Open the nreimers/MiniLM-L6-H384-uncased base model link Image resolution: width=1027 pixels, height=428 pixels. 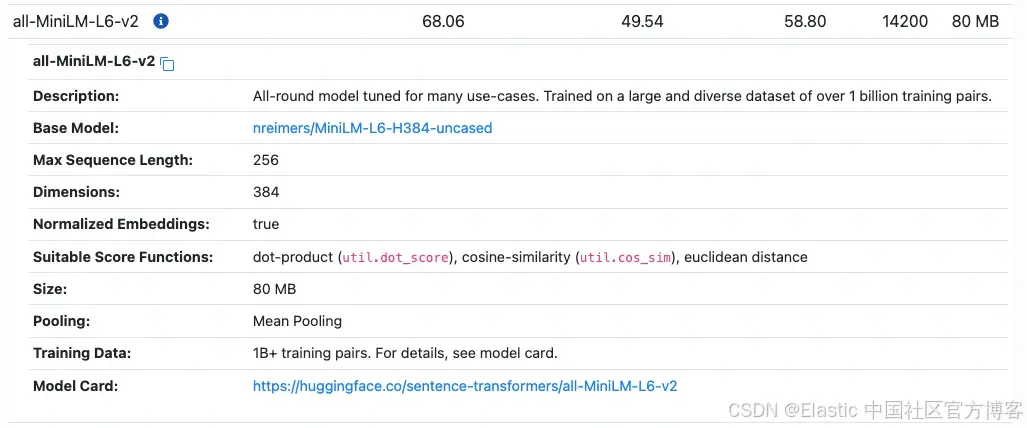pyautogui.click(x=372, y=128)
